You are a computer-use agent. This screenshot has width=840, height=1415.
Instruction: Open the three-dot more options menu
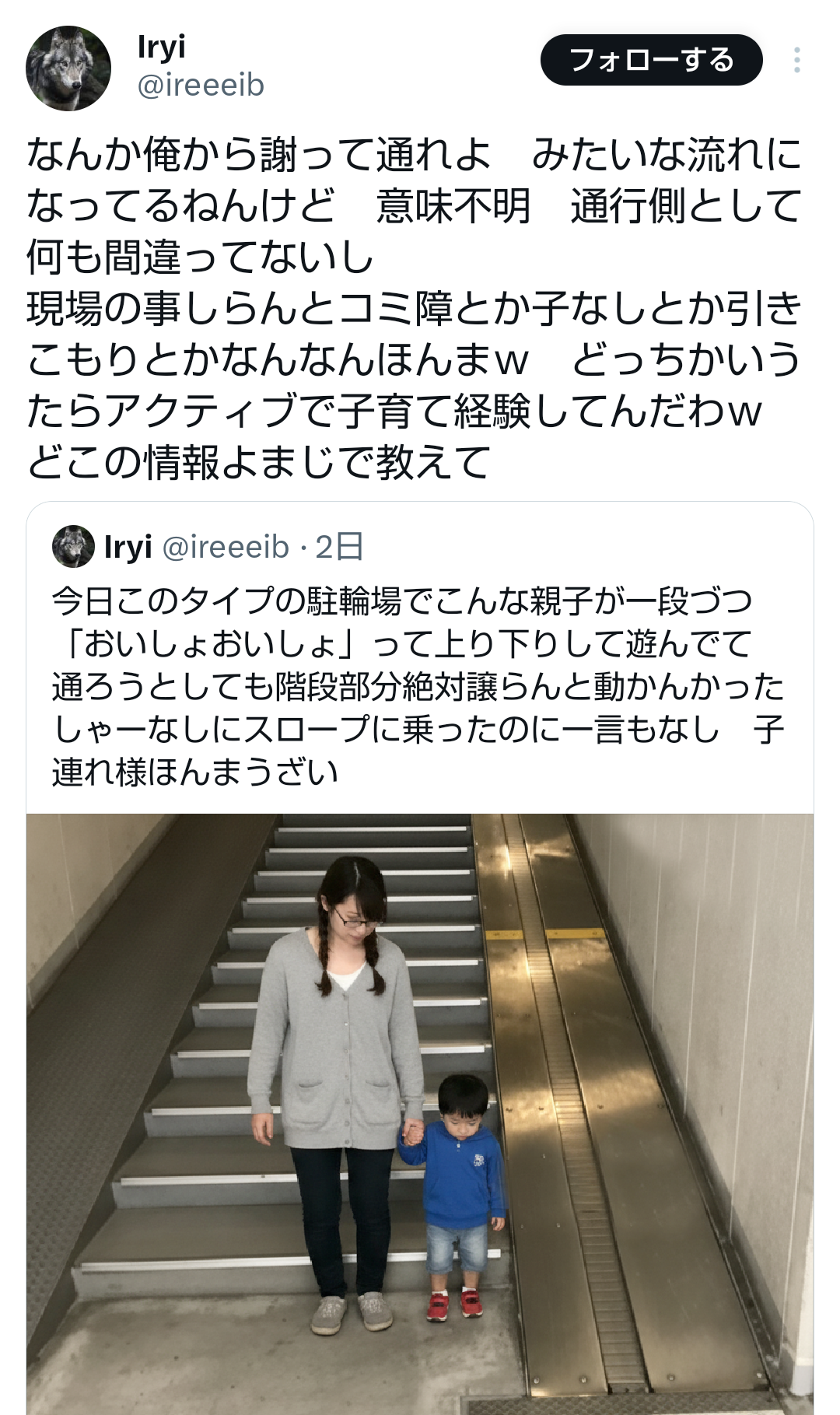click(797, 61)
